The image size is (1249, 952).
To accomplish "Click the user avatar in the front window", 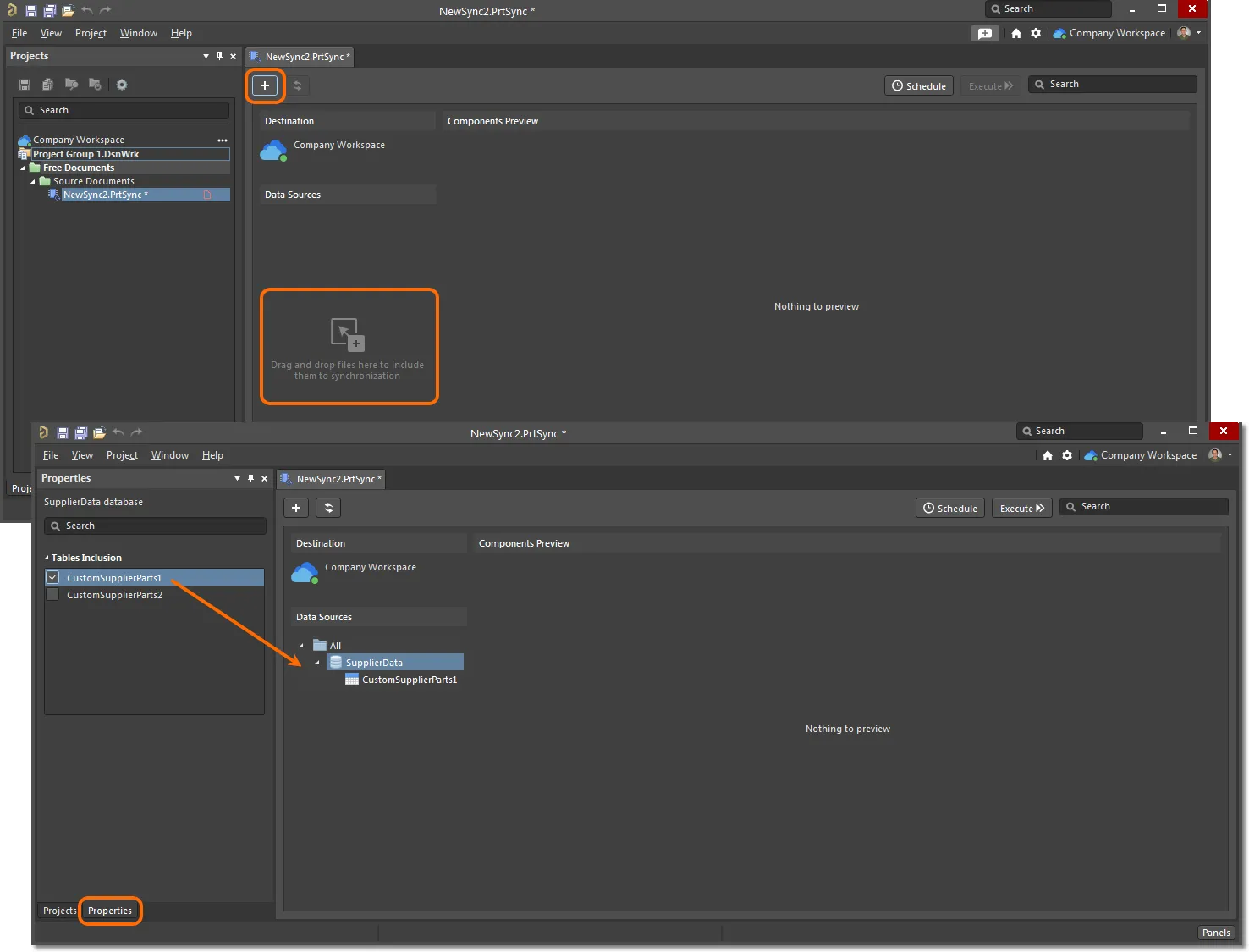I will click(1215, 455).
